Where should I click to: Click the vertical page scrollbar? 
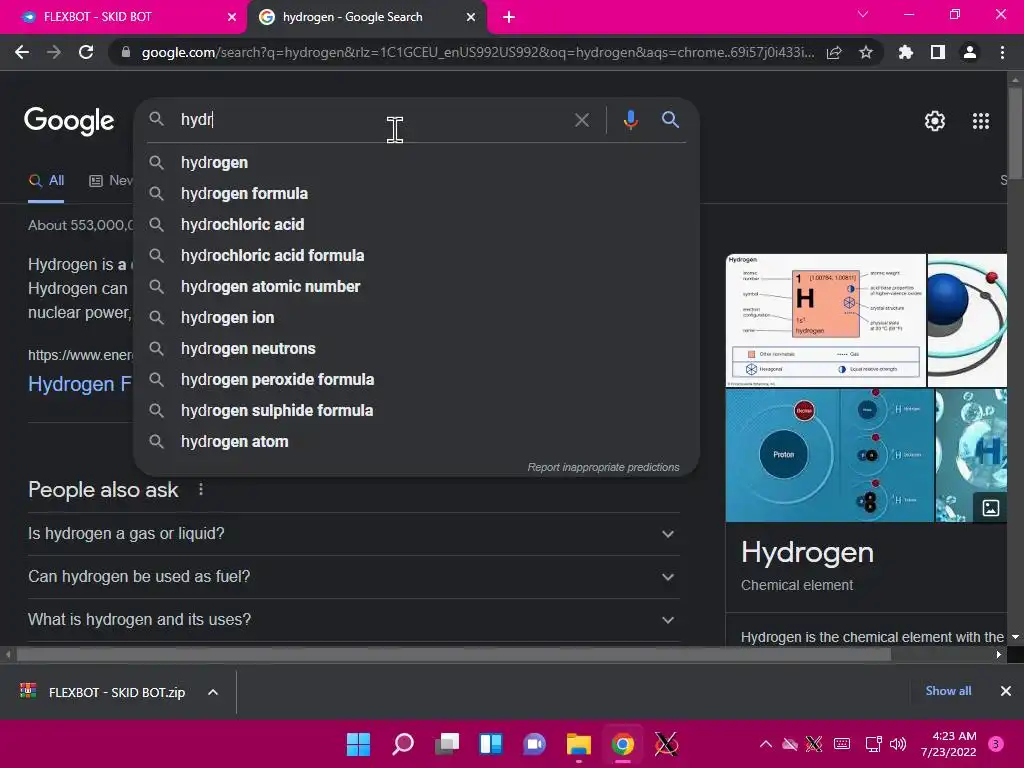[1015, 133]
